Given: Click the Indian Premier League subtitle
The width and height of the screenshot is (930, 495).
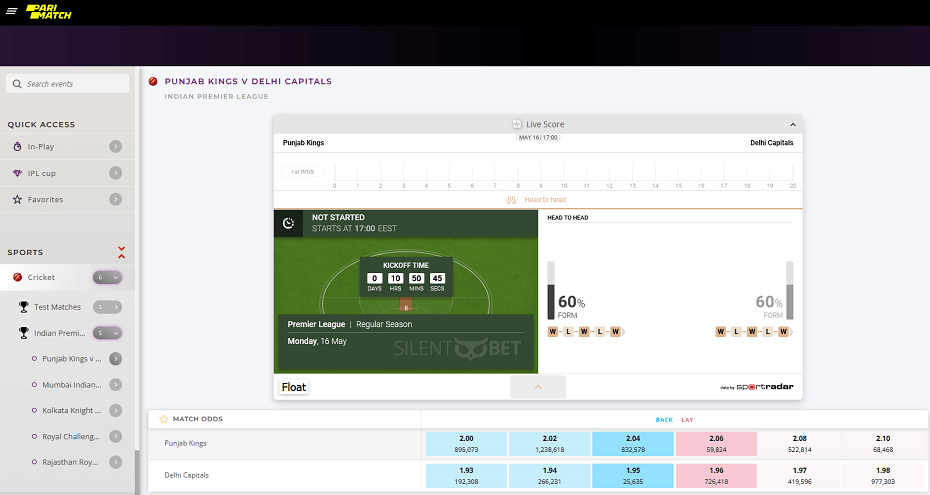Looking at the screenshot, I should 216,97.
